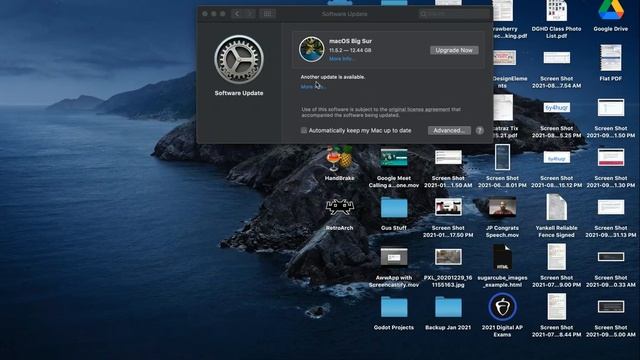This screenshot has height=360, width=640.
Task: Select DGHD Class Photo List.pdf
Action: pyautogui.click(x=556, y=11)
